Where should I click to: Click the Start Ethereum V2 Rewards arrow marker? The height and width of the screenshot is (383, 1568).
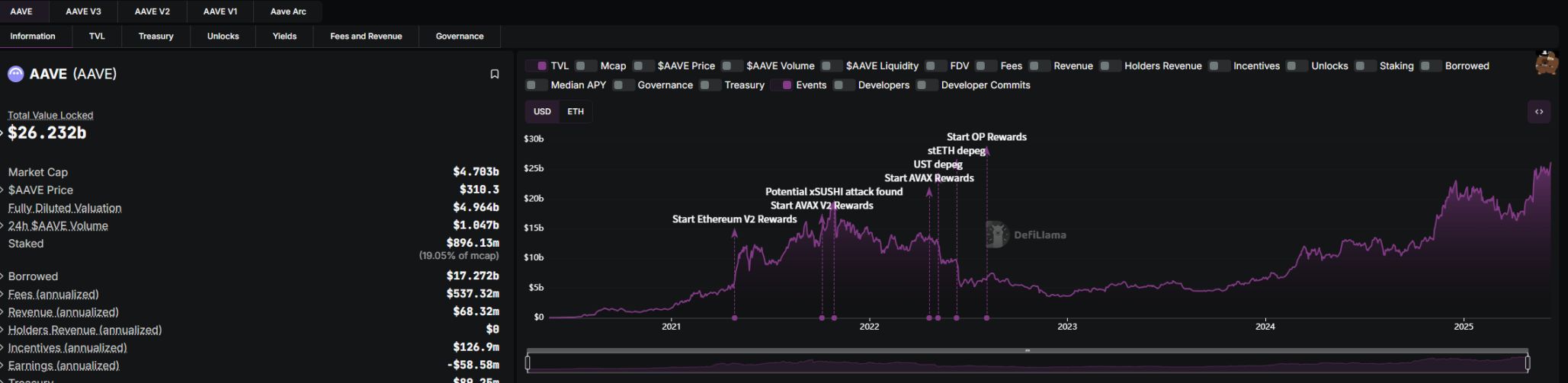734,235
